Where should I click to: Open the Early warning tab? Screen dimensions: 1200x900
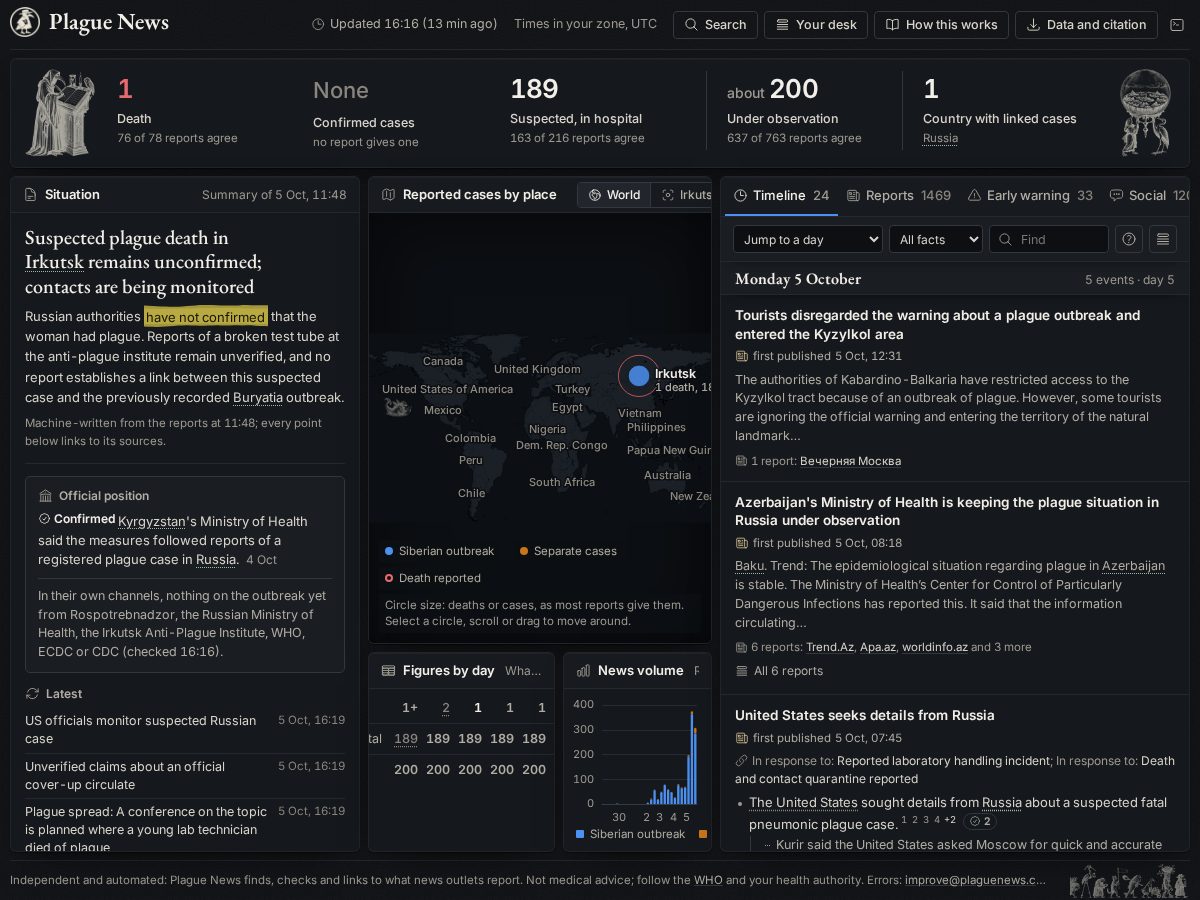point(1030,195)
